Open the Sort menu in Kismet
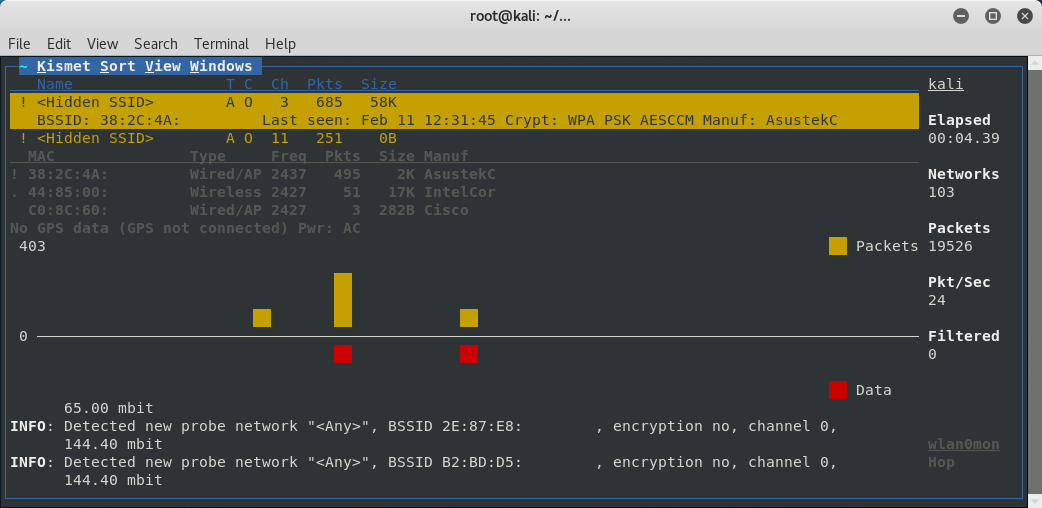 (x=118, y=66)
